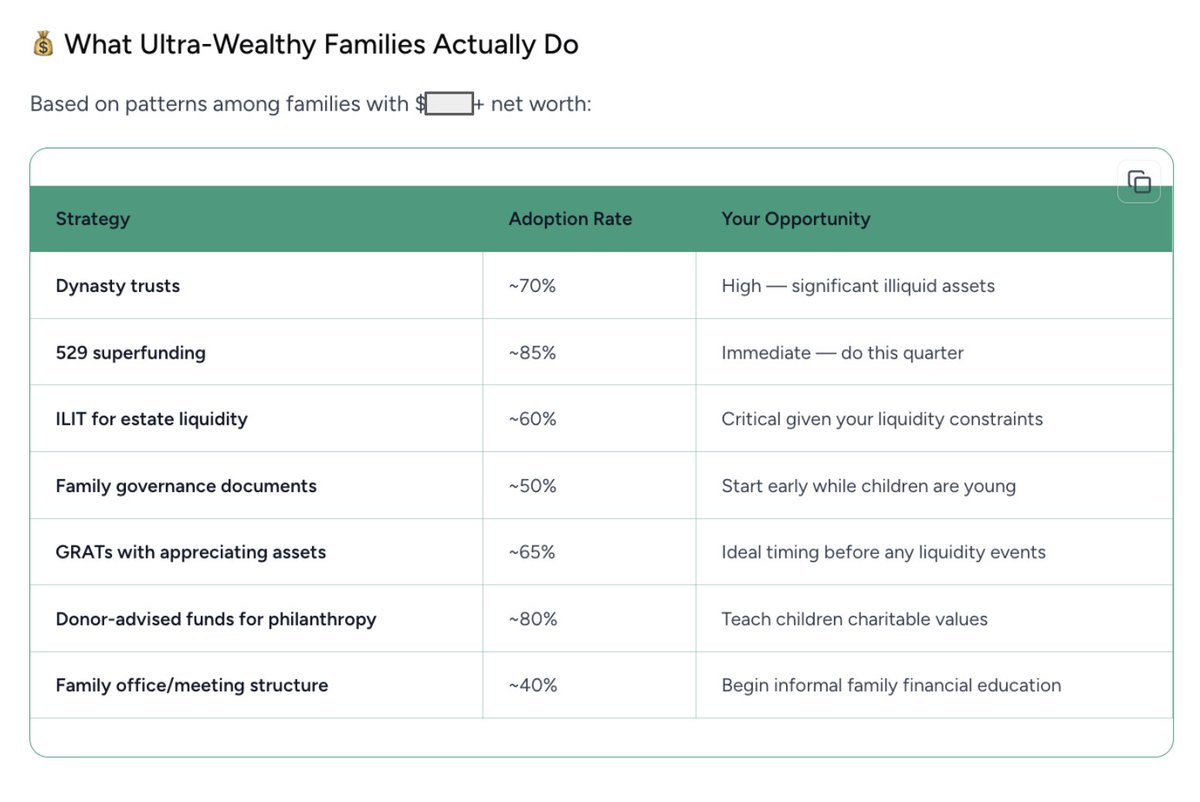The width and height of the screenshot is (1200, 802).
Task: Click the copy table icon
Action: coord(1139,182)
